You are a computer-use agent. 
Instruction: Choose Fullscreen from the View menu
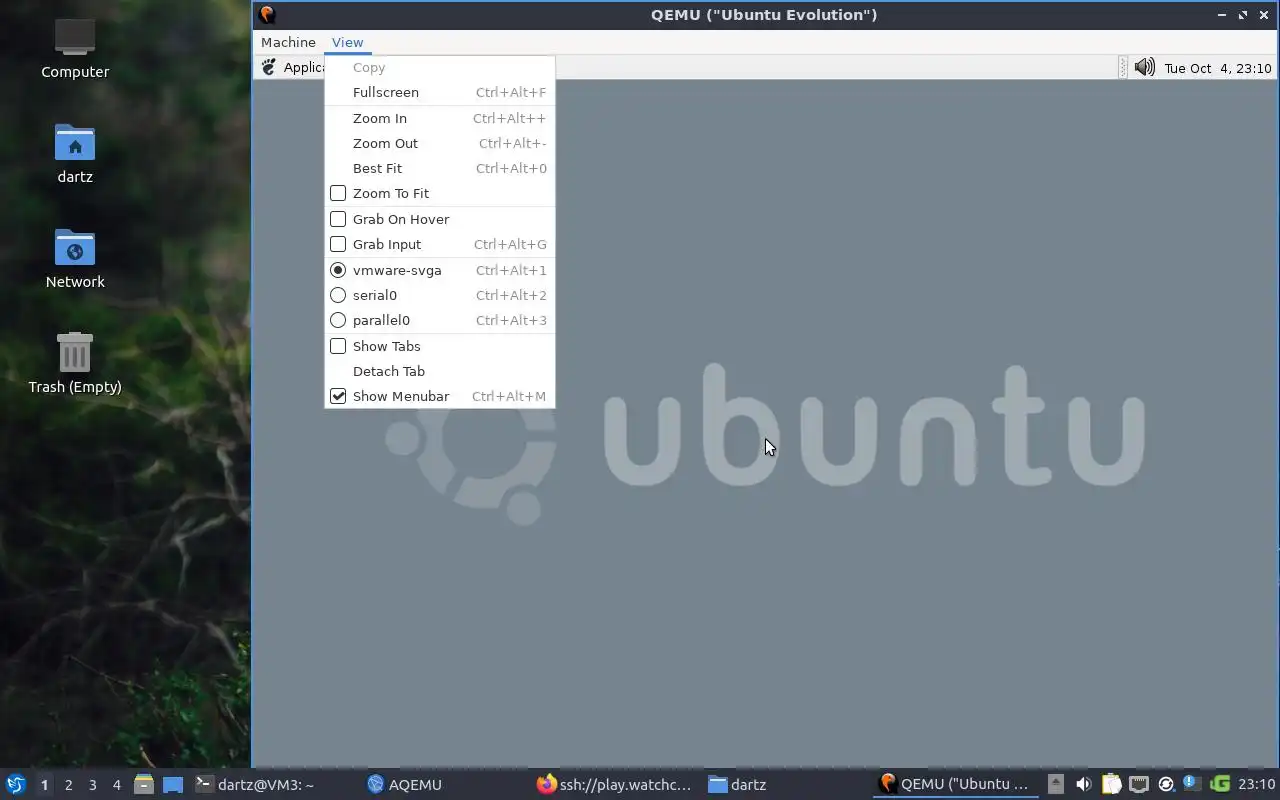coord(439,92)
